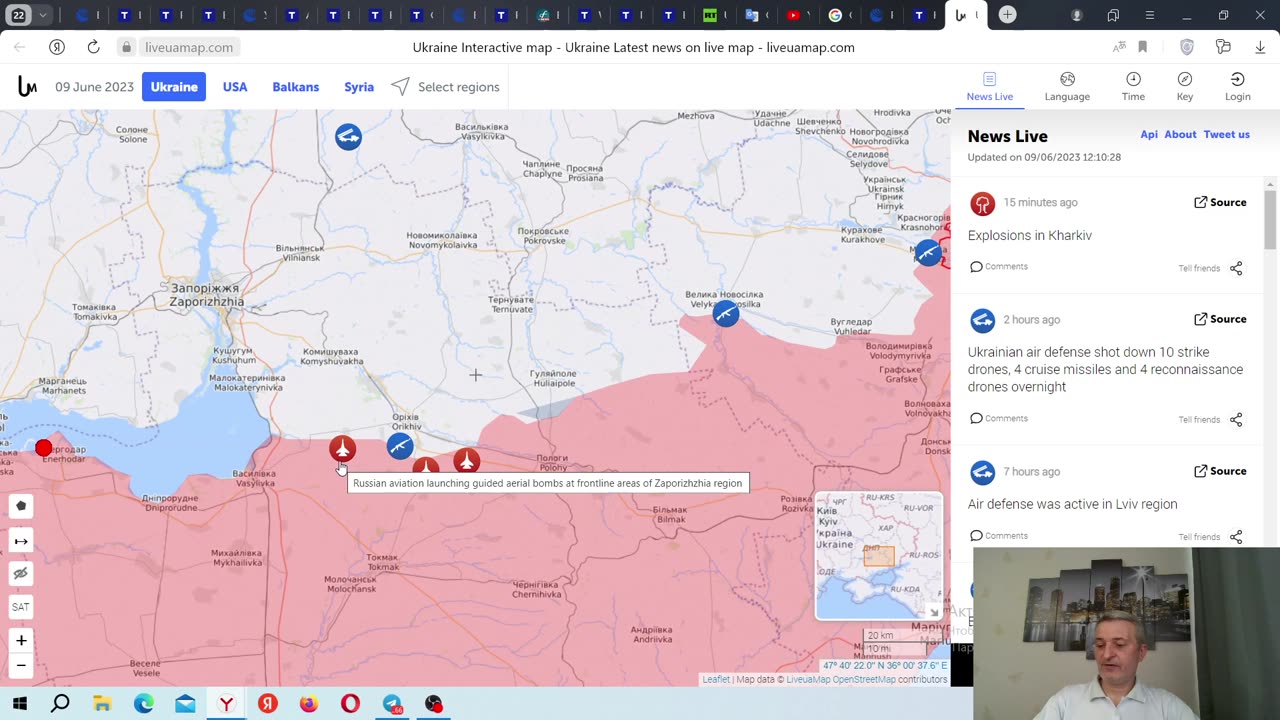Image resolution: width=1280 pixels, height=720 pixels.
Task: Open Source of Lviv region air defense news
Action: point(1220,471)
